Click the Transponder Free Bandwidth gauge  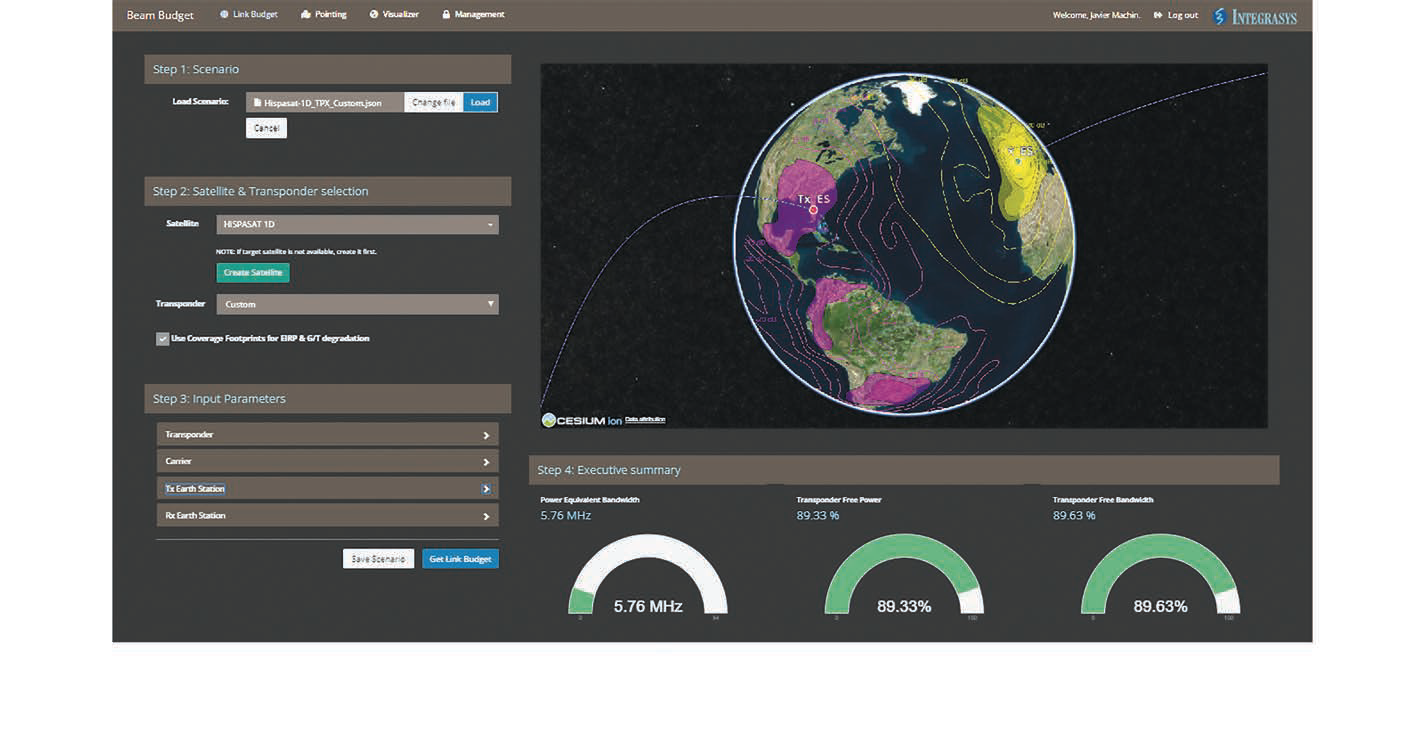(1160, 575)
